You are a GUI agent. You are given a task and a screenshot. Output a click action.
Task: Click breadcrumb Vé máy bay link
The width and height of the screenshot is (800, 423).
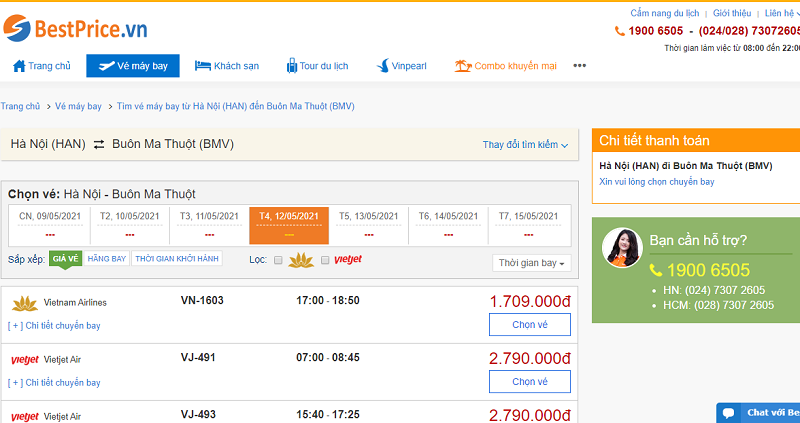[x=78, y=107]
